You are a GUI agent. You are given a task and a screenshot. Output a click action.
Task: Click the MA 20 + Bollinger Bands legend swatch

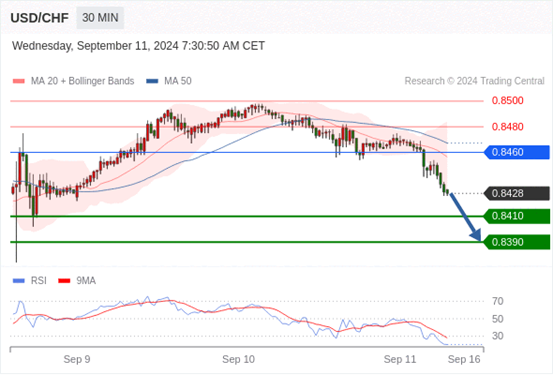coord(19,81)
